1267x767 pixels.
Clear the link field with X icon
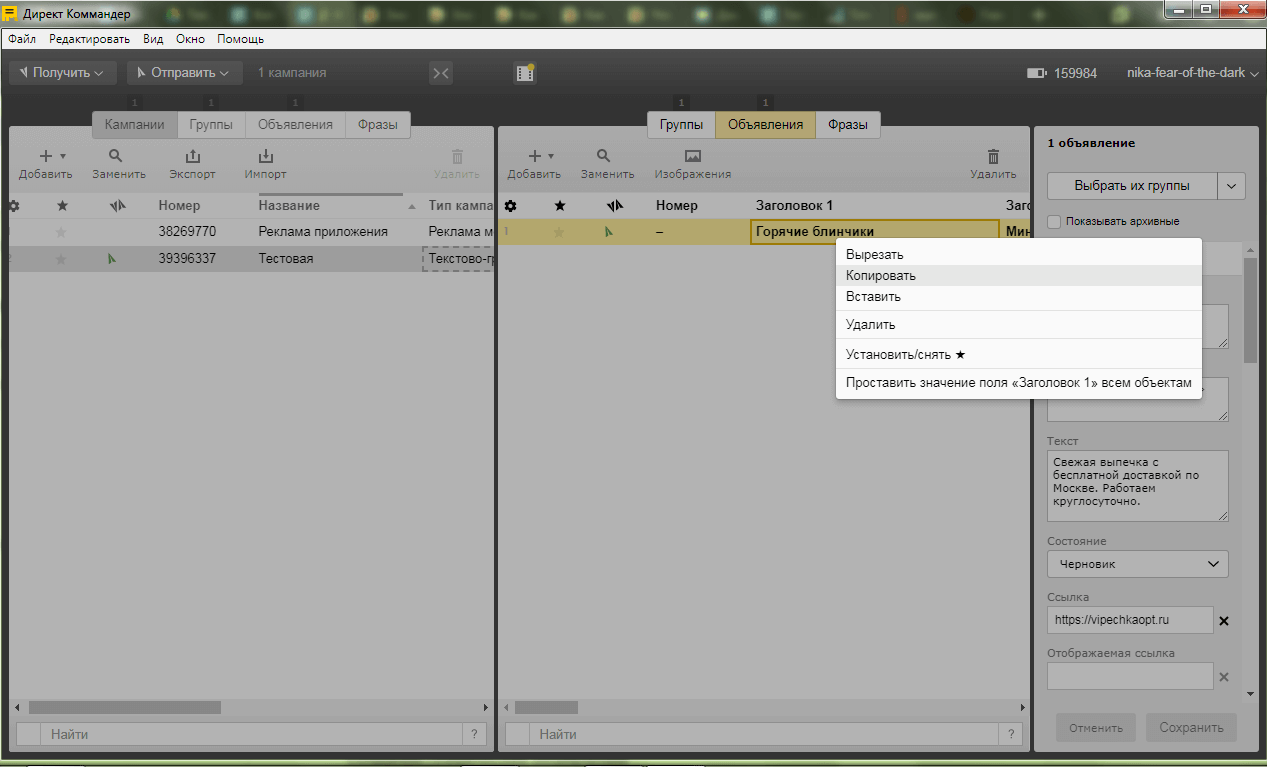tap(1224, 621)
